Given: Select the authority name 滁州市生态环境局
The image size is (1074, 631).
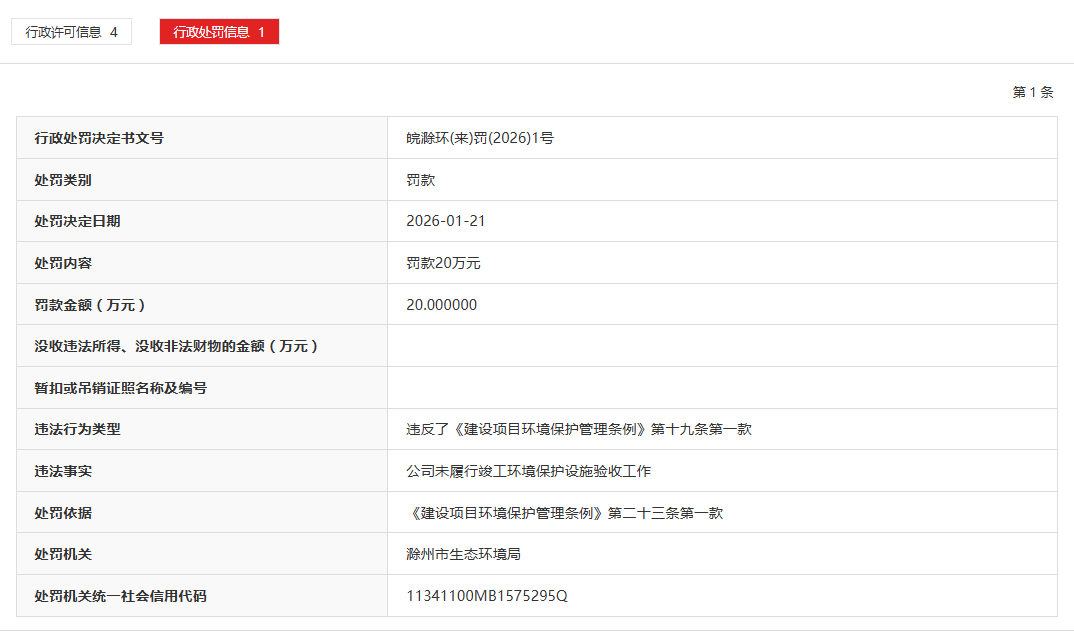Looking at the screenshot, I should point(463,554).
